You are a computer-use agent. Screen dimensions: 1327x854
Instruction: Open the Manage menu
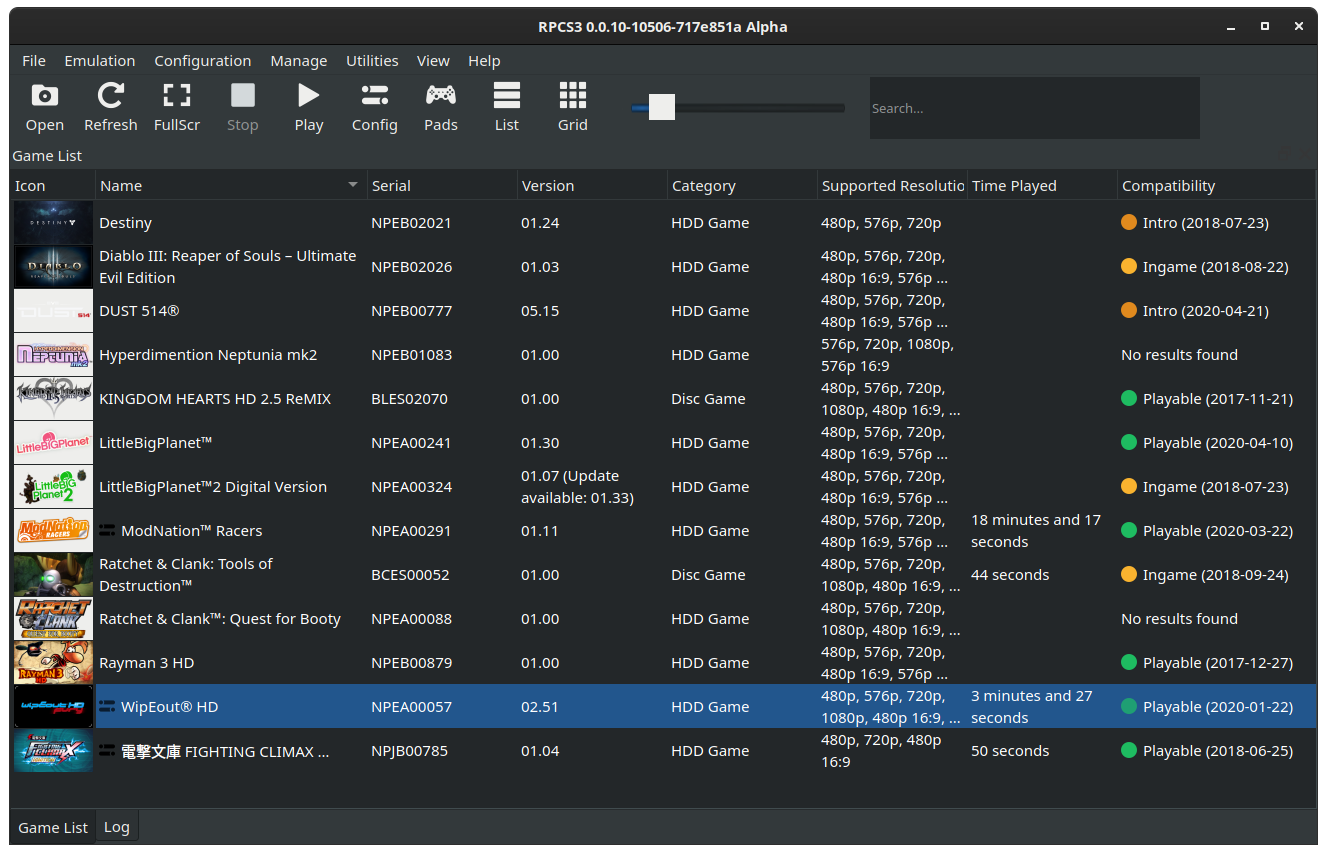point(298,61)
